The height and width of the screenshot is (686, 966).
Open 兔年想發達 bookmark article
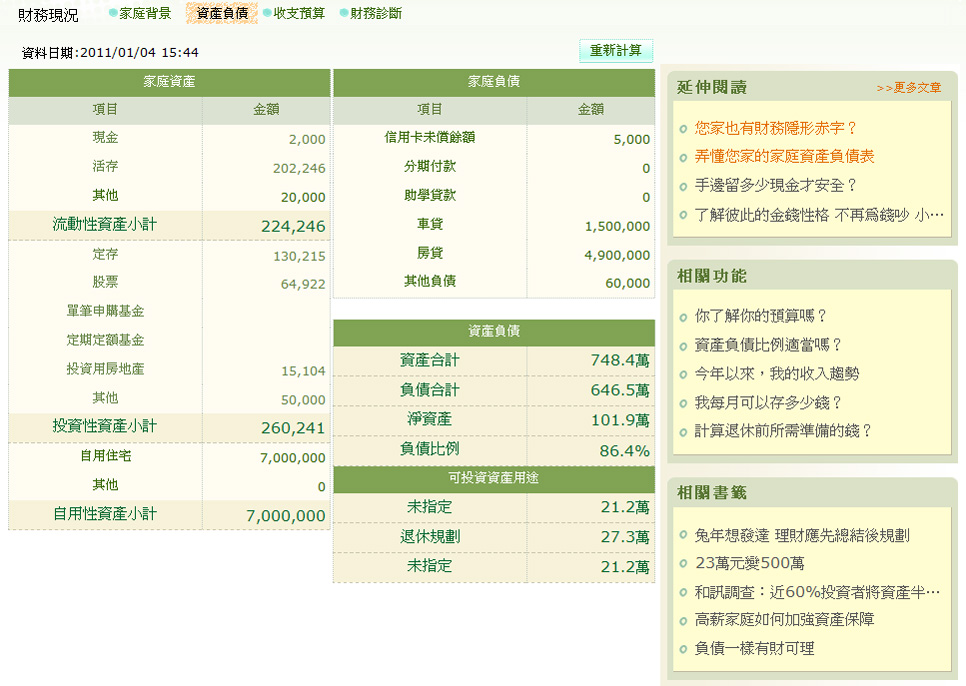coord(802,536)
